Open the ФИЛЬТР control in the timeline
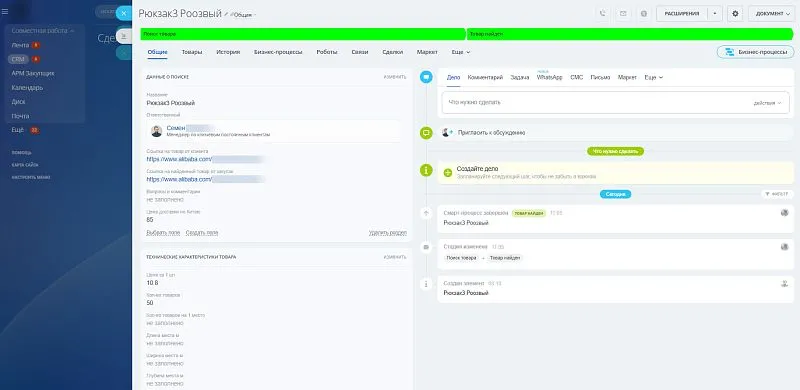 (x=777, y=194)
